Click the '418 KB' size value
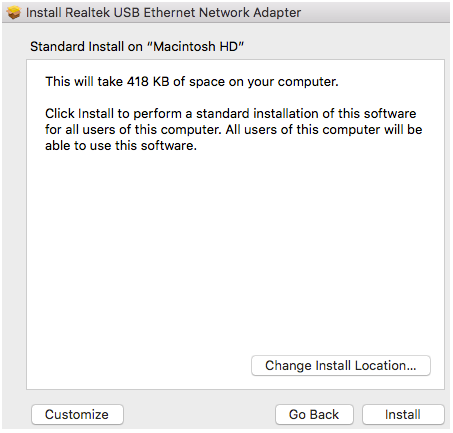Viewport: 453px width, 433px height. 148,82
